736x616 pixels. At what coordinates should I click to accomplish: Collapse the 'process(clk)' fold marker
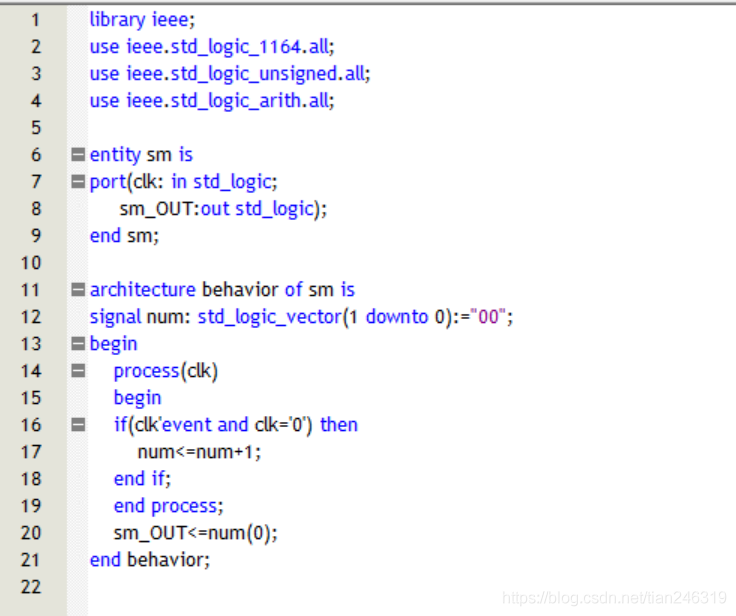pyautogui.click(x=78, y=371)
